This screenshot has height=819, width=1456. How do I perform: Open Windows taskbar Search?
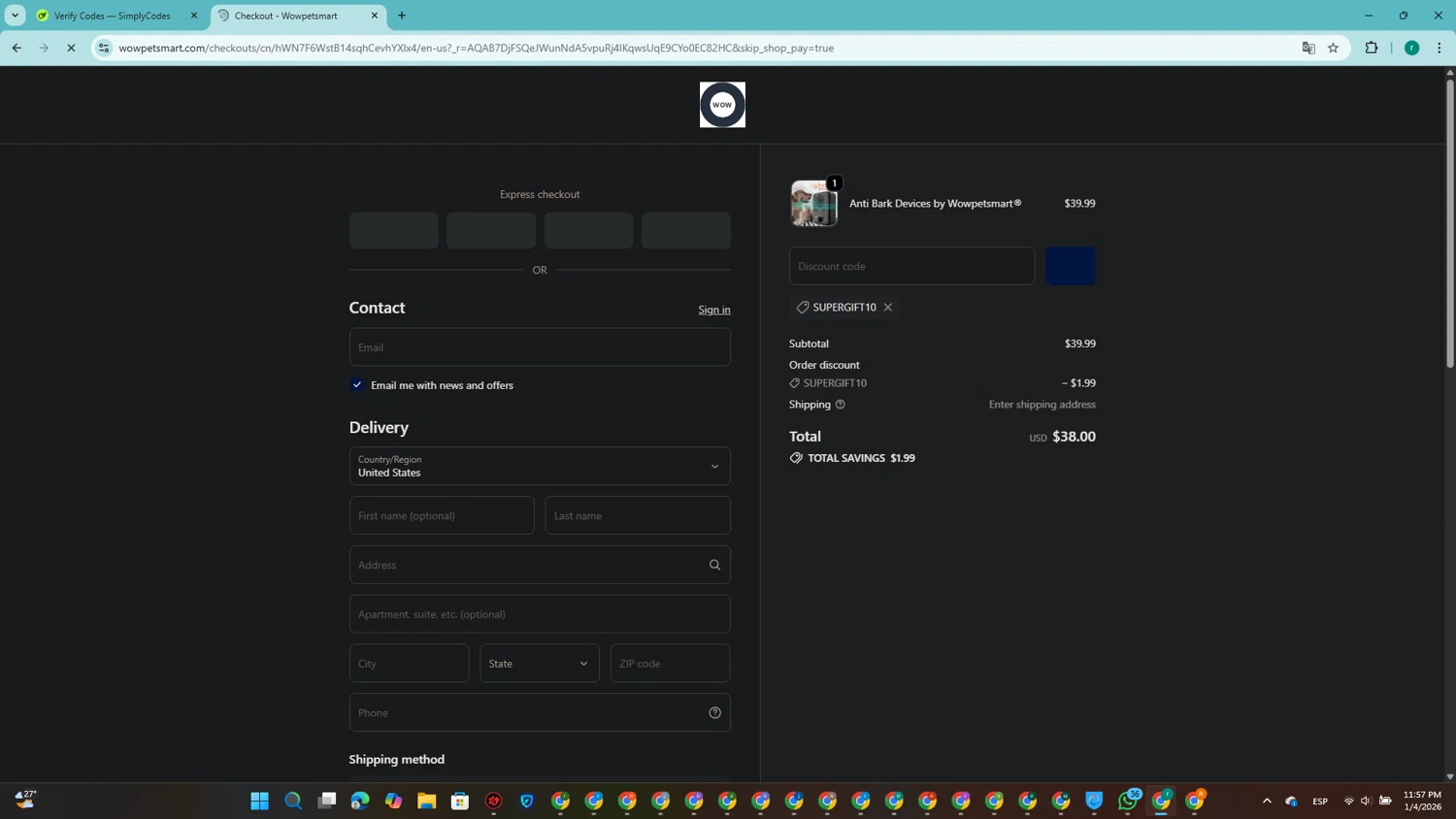(293, 802)
